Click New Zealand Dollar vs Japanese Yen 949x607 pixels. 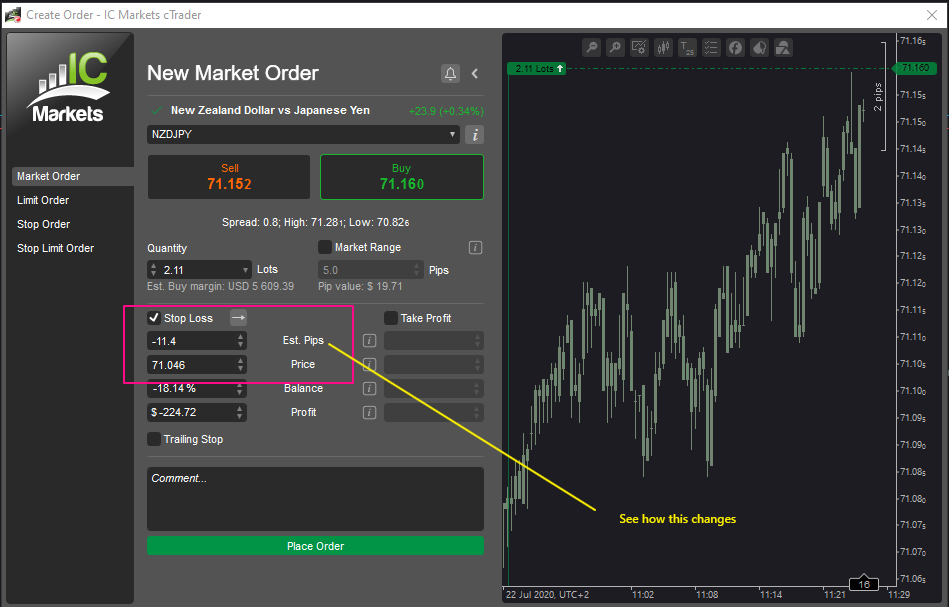270,110
